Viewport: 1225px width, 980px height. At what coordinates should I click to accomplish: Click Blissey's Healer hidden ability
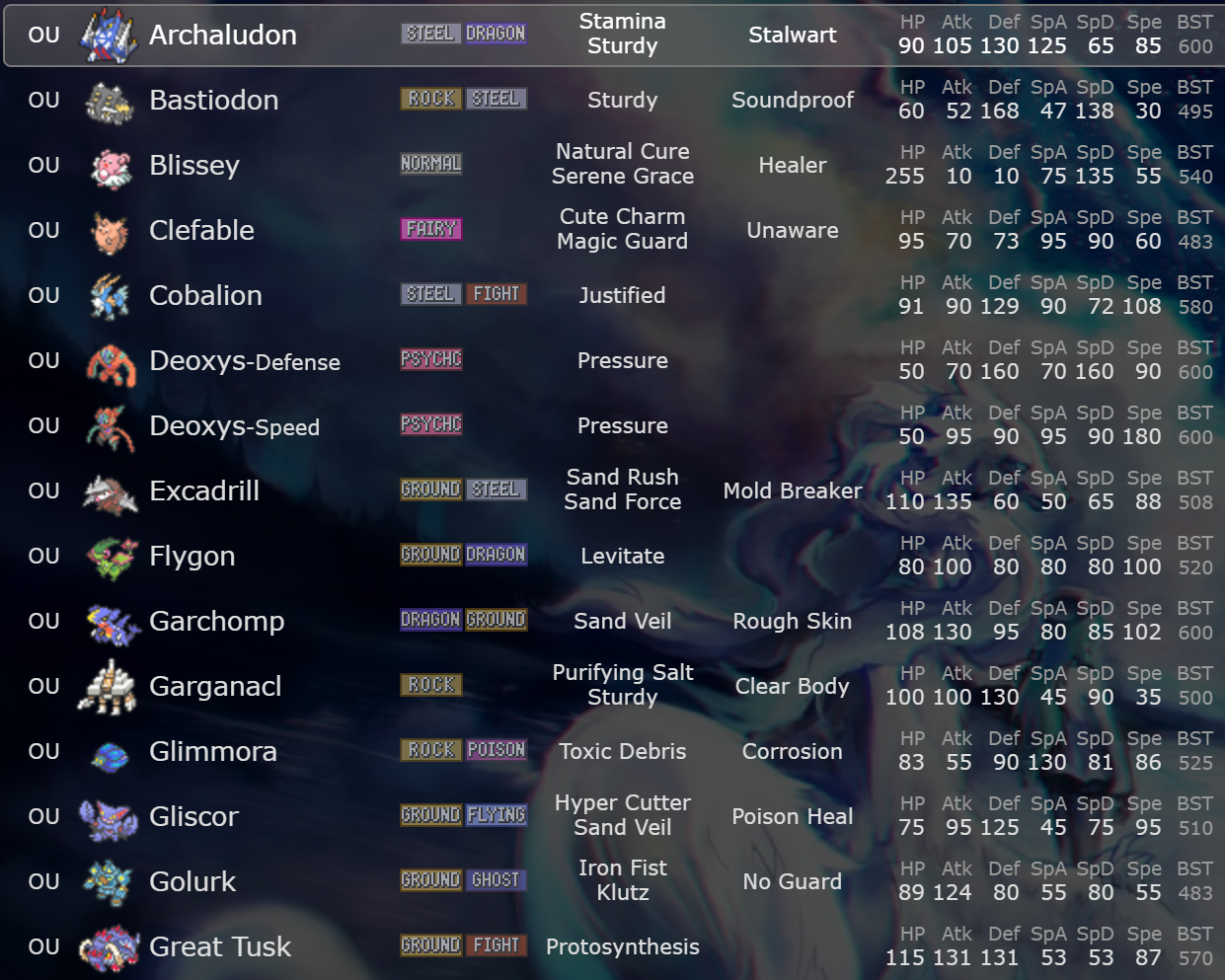[x=793, y=165]
